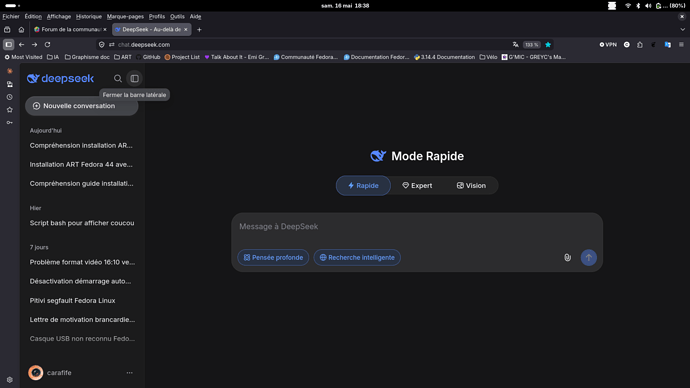Open Installation ART Fedora 44 conversation

pyautogui.click(x=82, y=165)
